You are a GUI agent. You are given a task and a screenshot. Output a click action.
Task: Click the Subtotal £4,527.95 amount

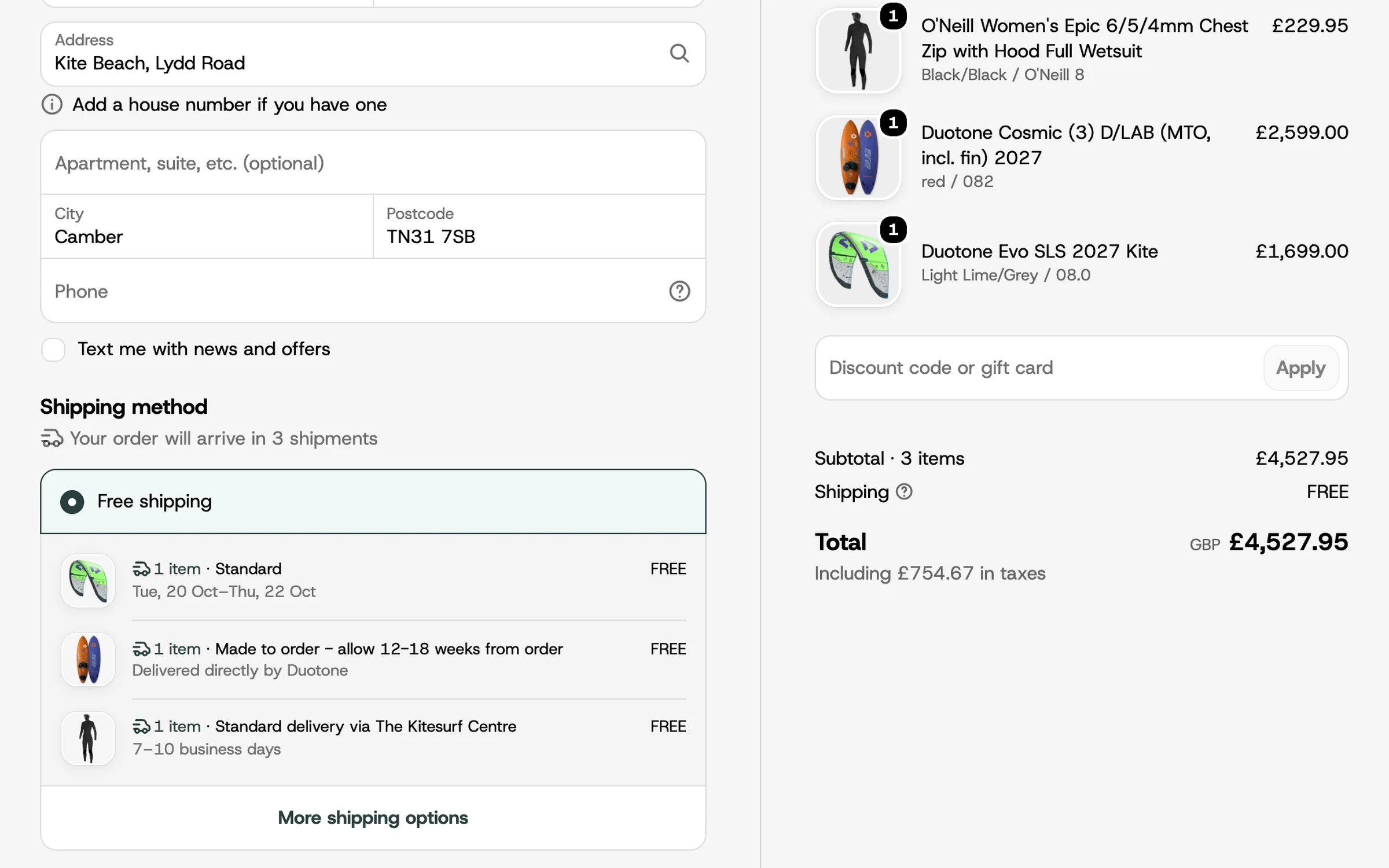[1302, 458]
